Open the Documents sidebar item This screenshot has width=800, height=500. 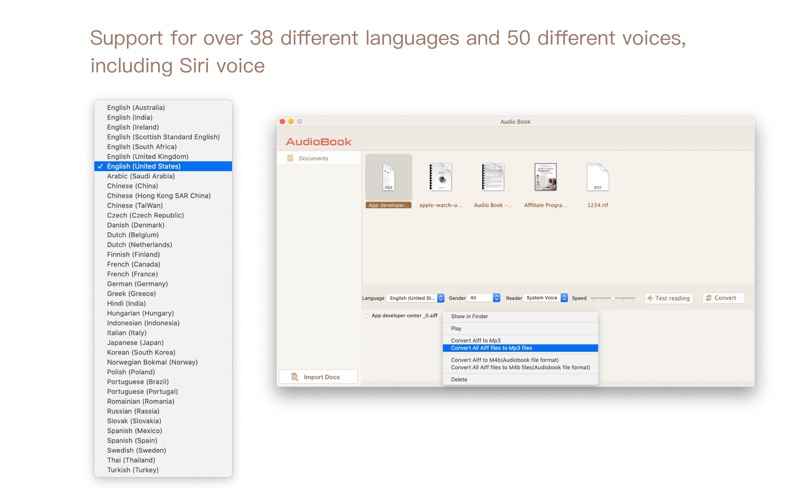pos(319,158)
